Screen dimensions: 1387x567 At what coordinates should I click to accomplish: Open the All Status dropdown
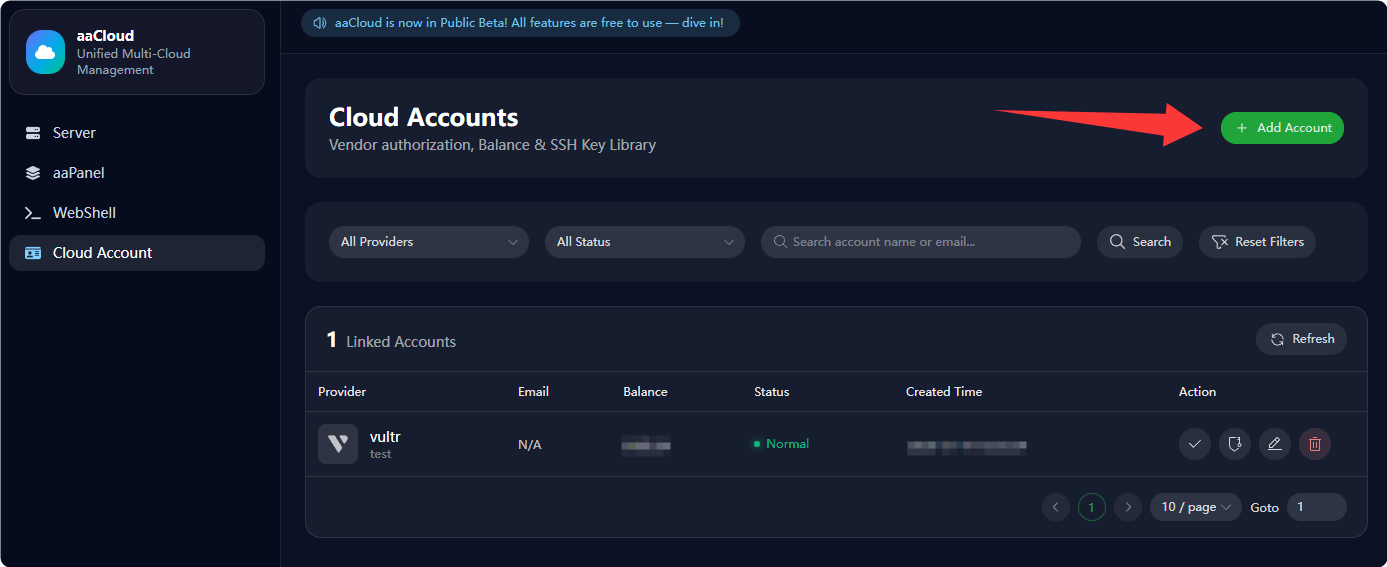tap(645, 242)
